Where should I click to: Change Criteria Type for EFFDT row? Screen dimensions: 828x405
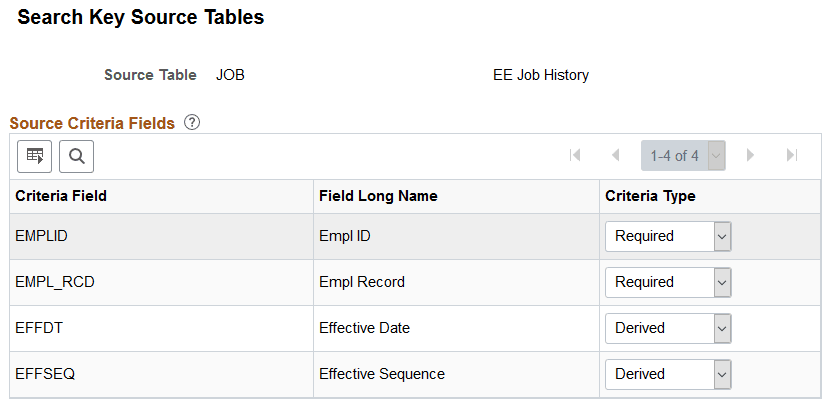coord(668,328)
